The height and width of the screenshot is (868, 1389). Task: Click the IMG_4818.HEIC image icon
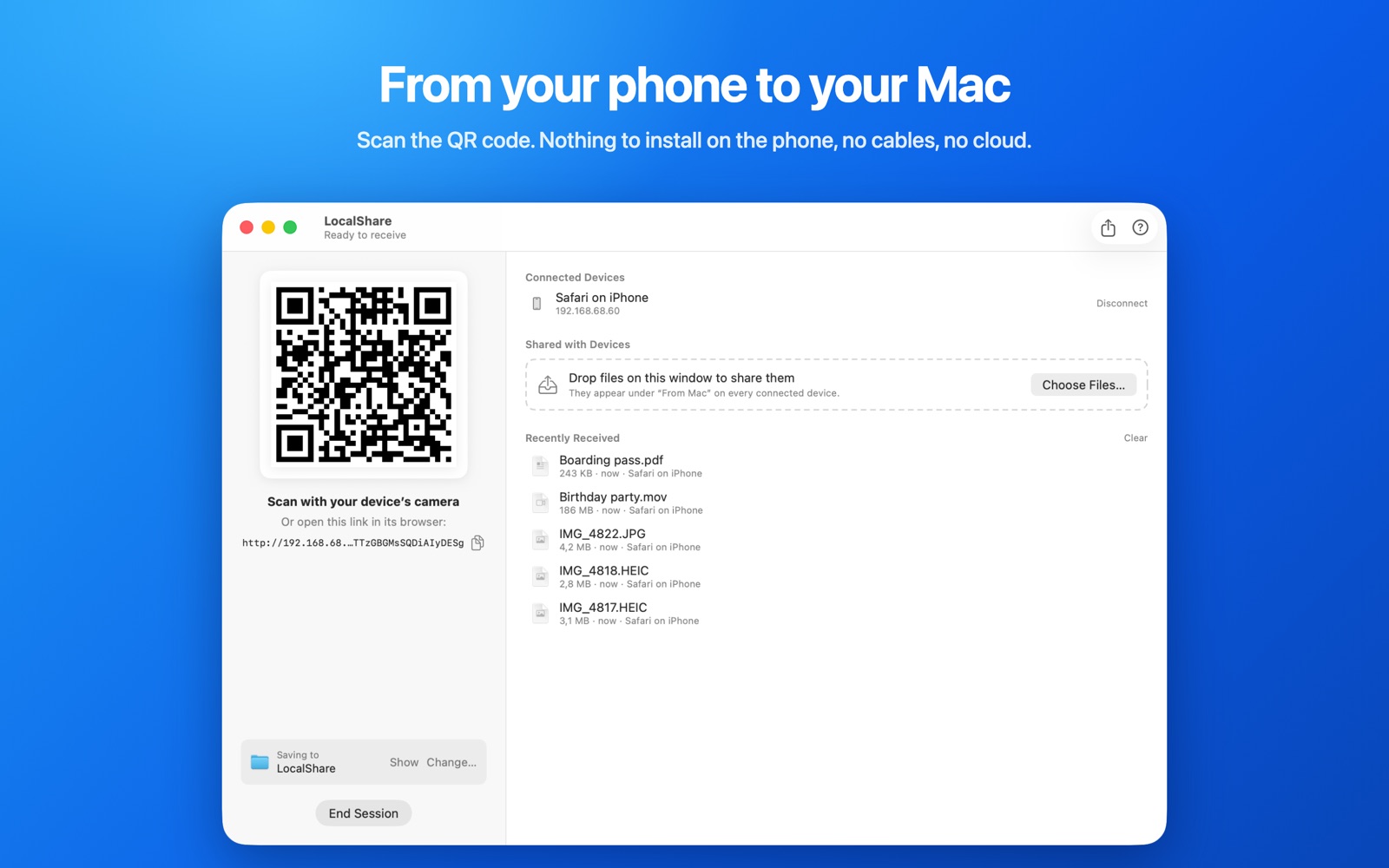point(540,577)
